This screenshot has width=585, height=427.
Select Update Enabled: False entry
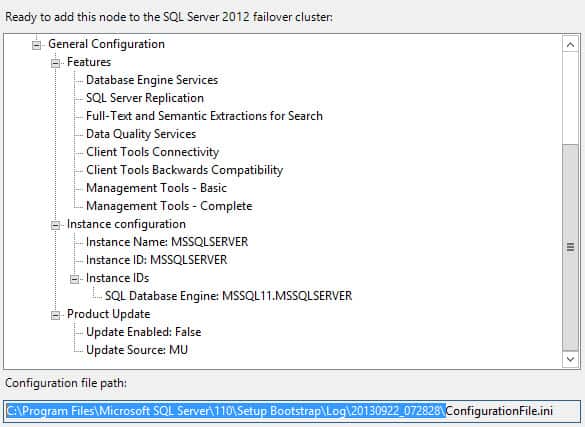coord(143,332)
